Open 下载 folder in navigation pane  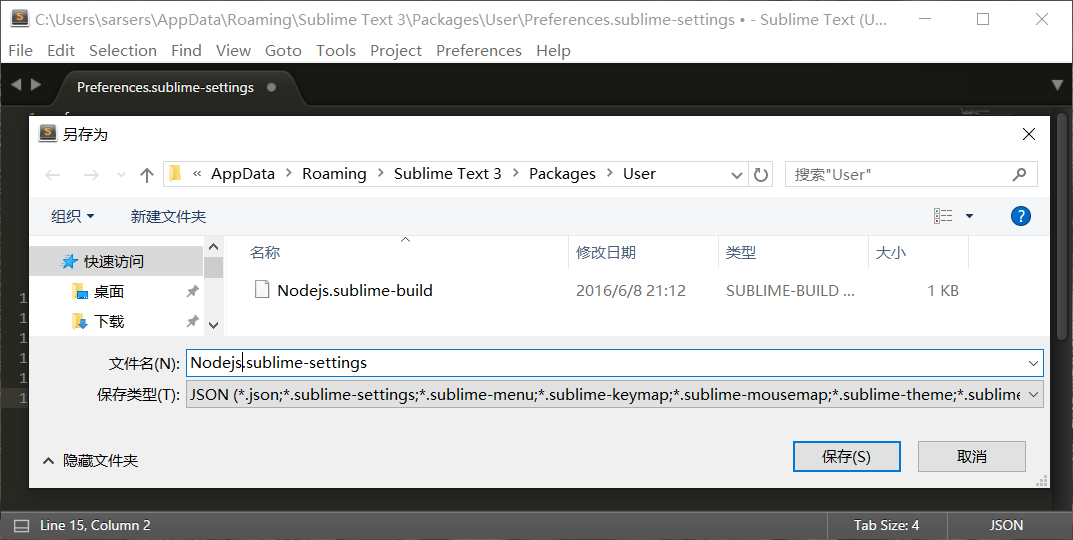(109, 322)
